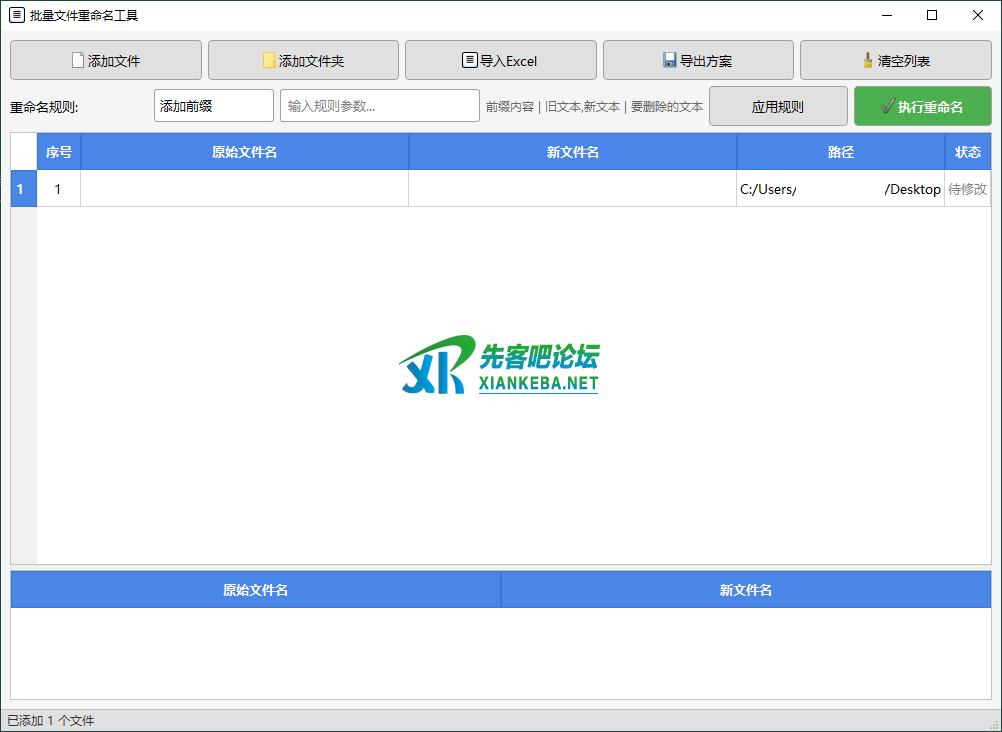The height and width of the screenshot is (732, 1002).
Task: Click the upper 新文件名 column header
Action: coord(572,152)
